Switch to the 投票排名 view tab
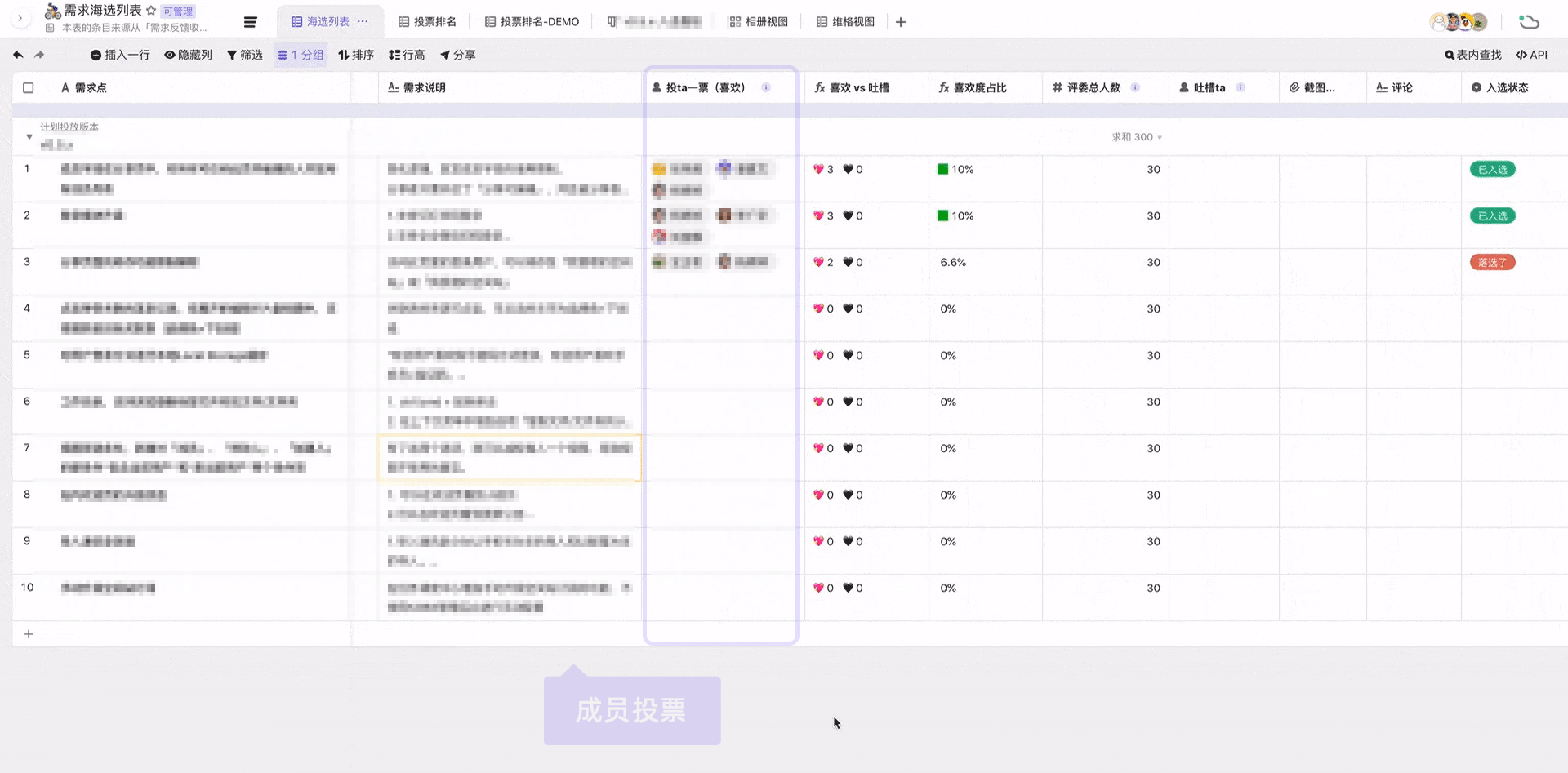This screenshot has width=1568, height=773. 427,22
